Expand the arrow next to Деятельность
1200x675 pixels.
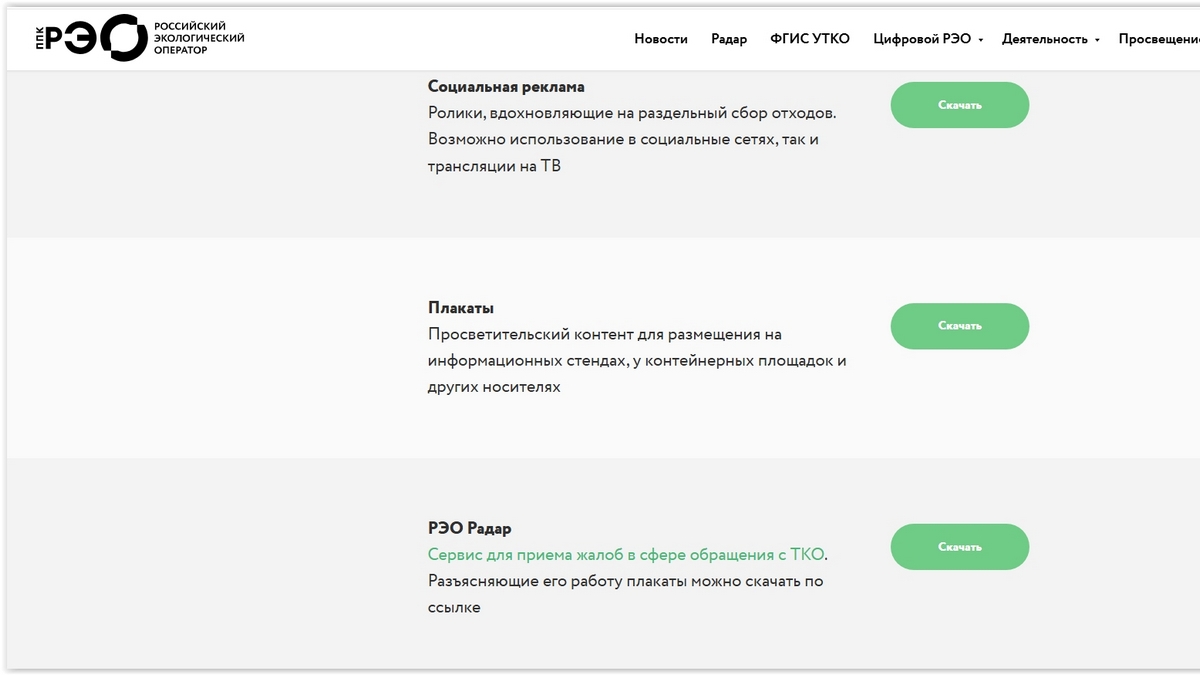1097,40
